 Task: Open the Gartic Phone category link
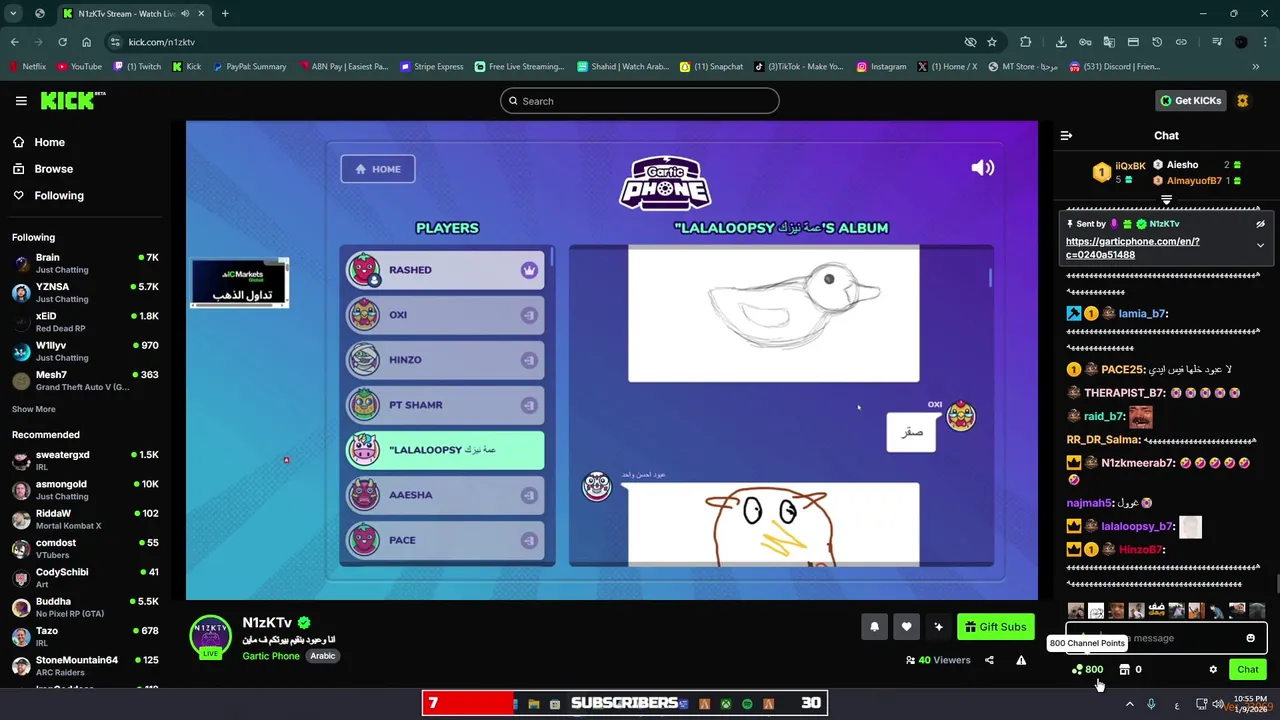tap(271, 656)
